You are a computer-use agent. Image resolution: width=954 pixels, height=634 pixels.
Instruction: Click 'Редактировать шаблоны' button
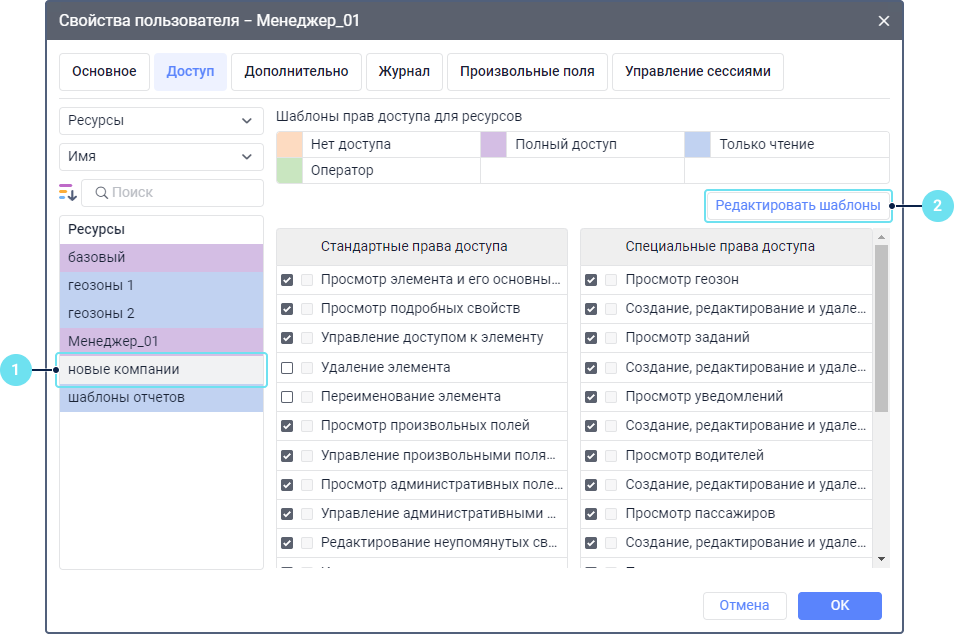pyautogui.click(x=797, y=206)
